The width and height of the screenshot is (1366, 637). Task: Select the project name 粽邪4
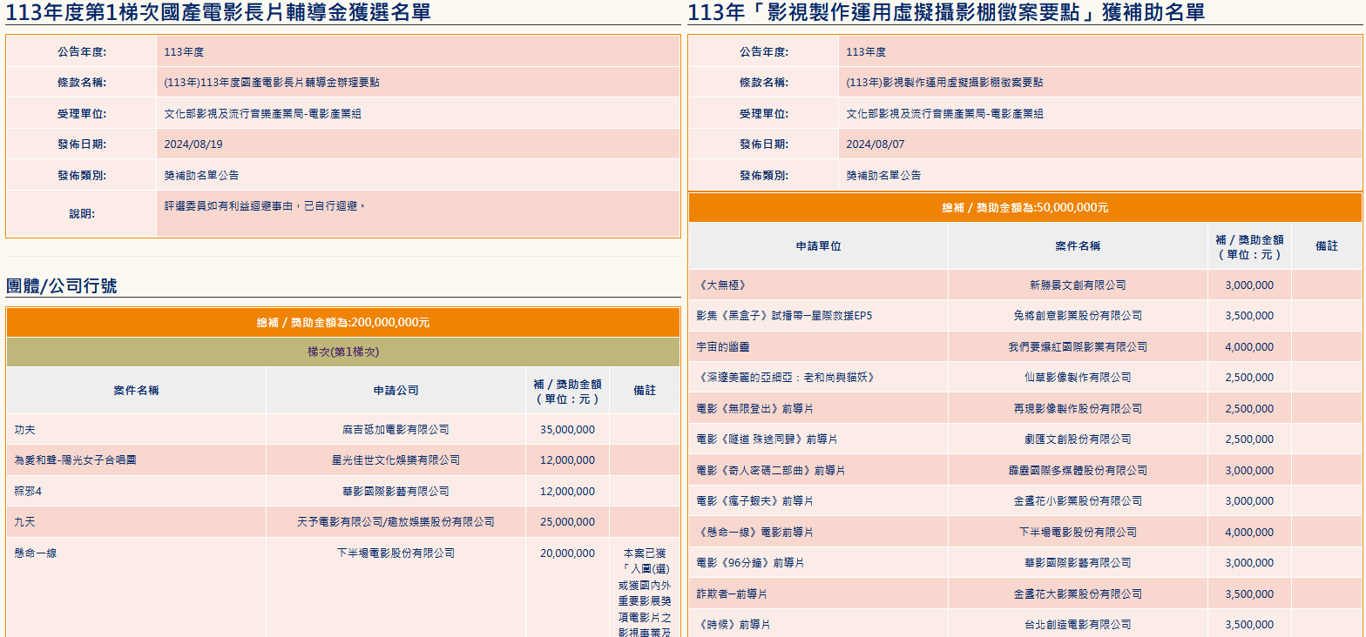point(28,492)
